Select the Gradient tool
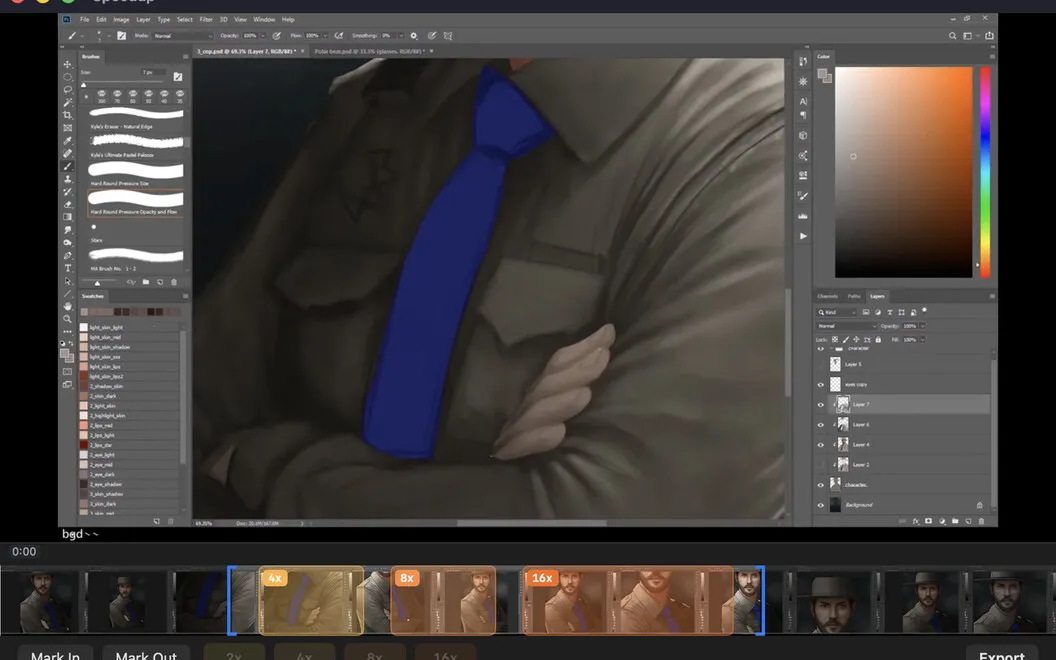Viewport: 1056px width, 660px height. 67,217
